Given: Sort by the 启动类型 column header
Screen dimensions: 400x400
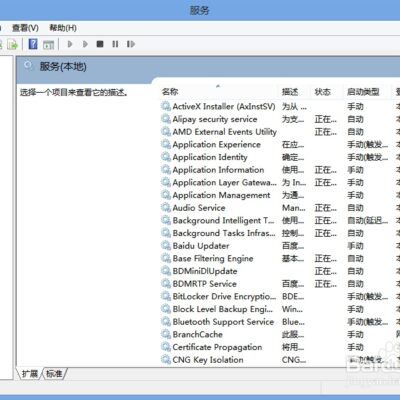Looking at the screenshot, I should (363, 92).
